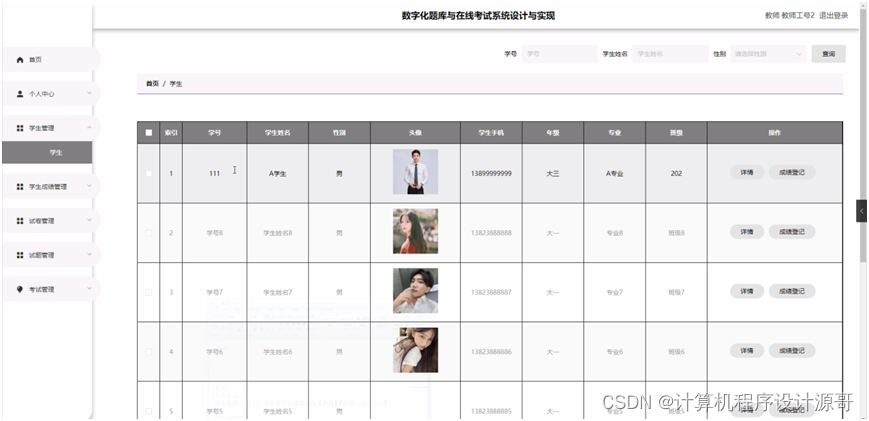869x421 pixels.
Task: Click phone number 13823888886
Action: click(x=491, y=352)
